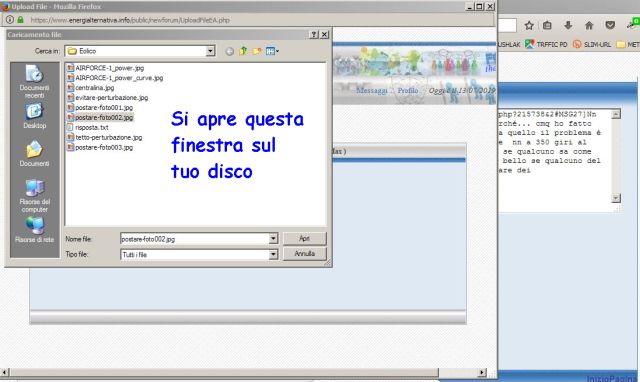Open Risorse di rete shortcut
The image size is (640, 382).
[x=34, y=229]
